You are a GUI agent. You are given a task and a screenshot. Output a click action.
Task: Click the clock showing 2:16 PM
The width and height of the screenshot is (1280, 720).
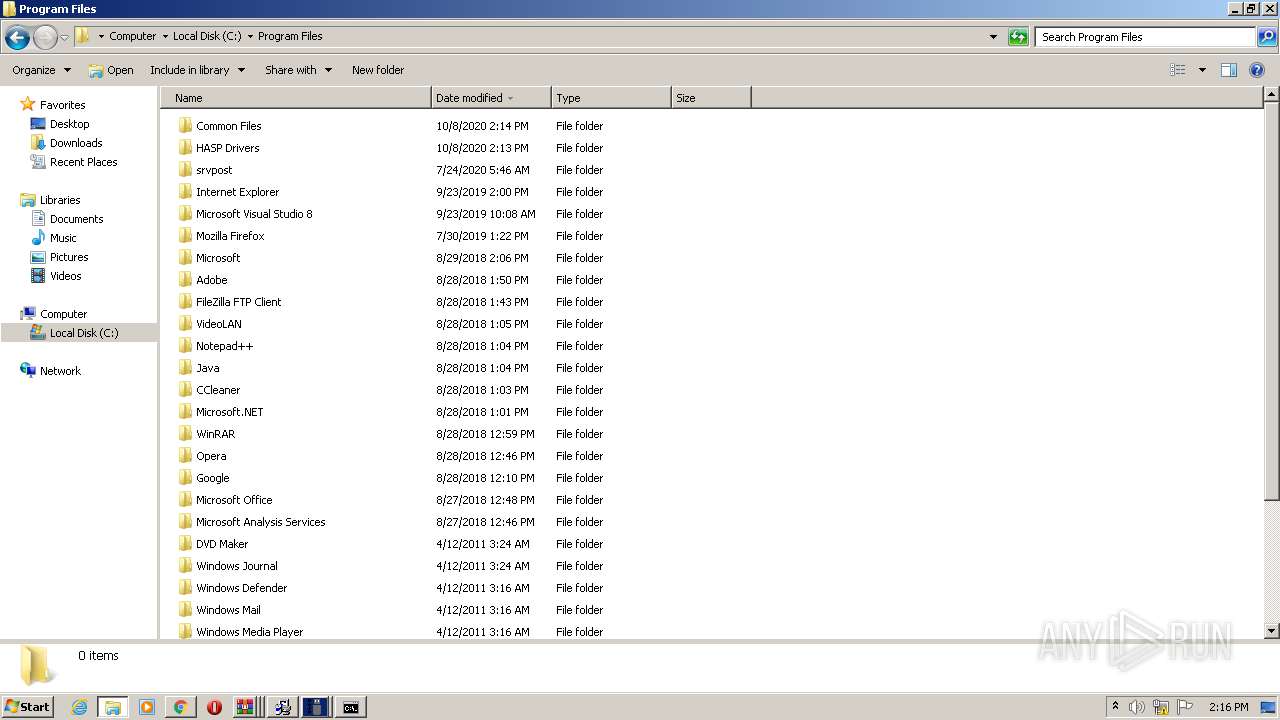1229,707
